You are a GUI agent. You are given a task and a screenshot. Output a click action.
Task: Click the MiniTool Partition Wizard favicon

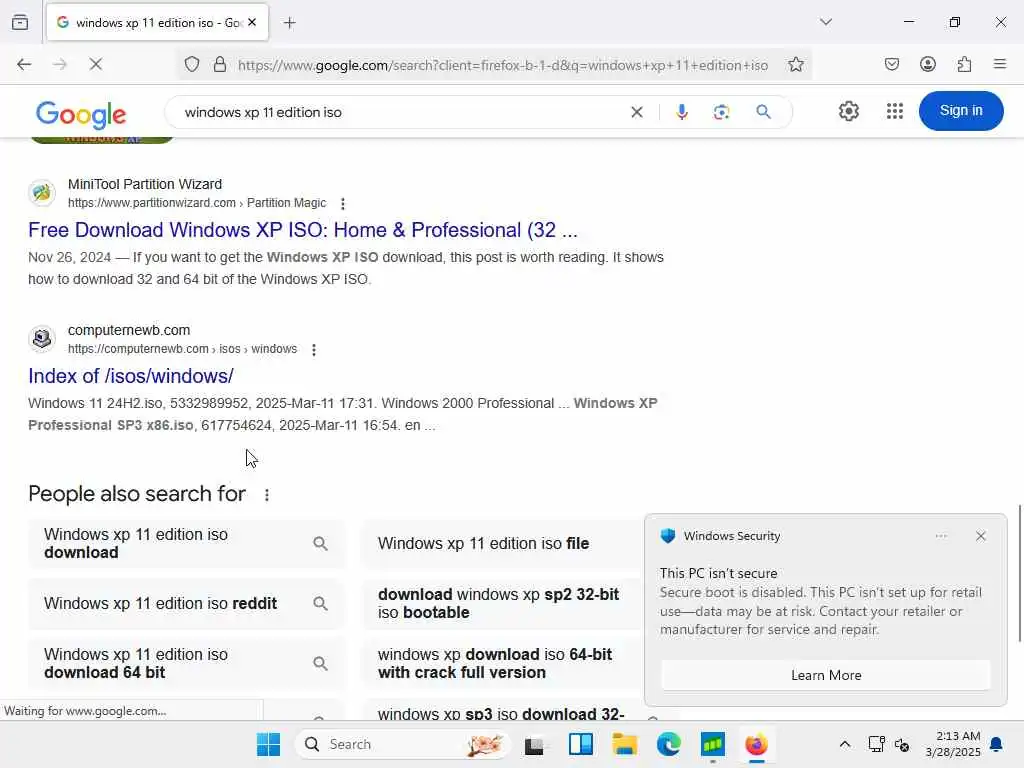pyautogui.click(x=42, y=193)
